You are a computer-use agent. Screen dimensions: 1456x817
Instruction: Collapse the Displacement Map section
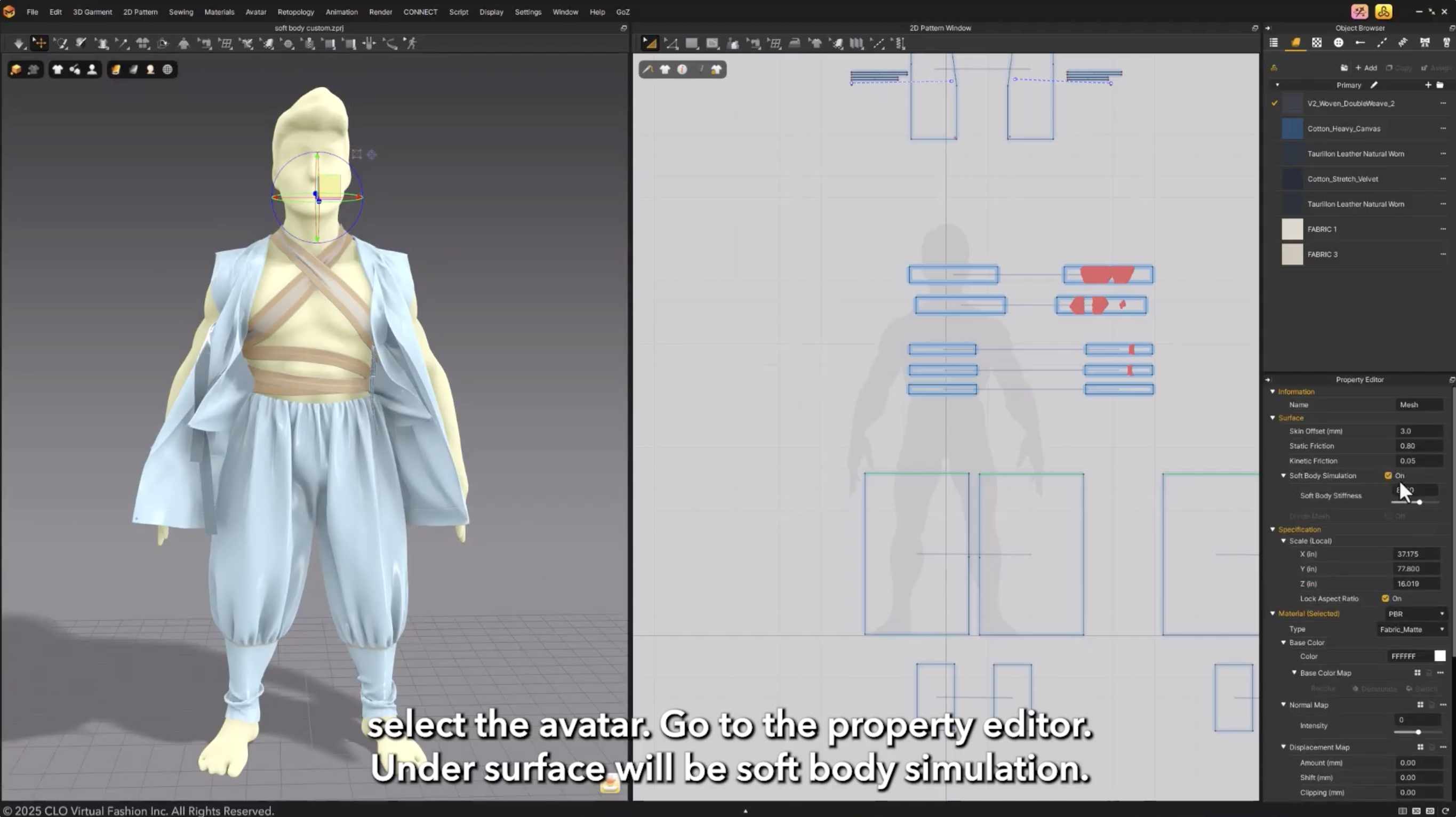click(x=1283, y=747)
